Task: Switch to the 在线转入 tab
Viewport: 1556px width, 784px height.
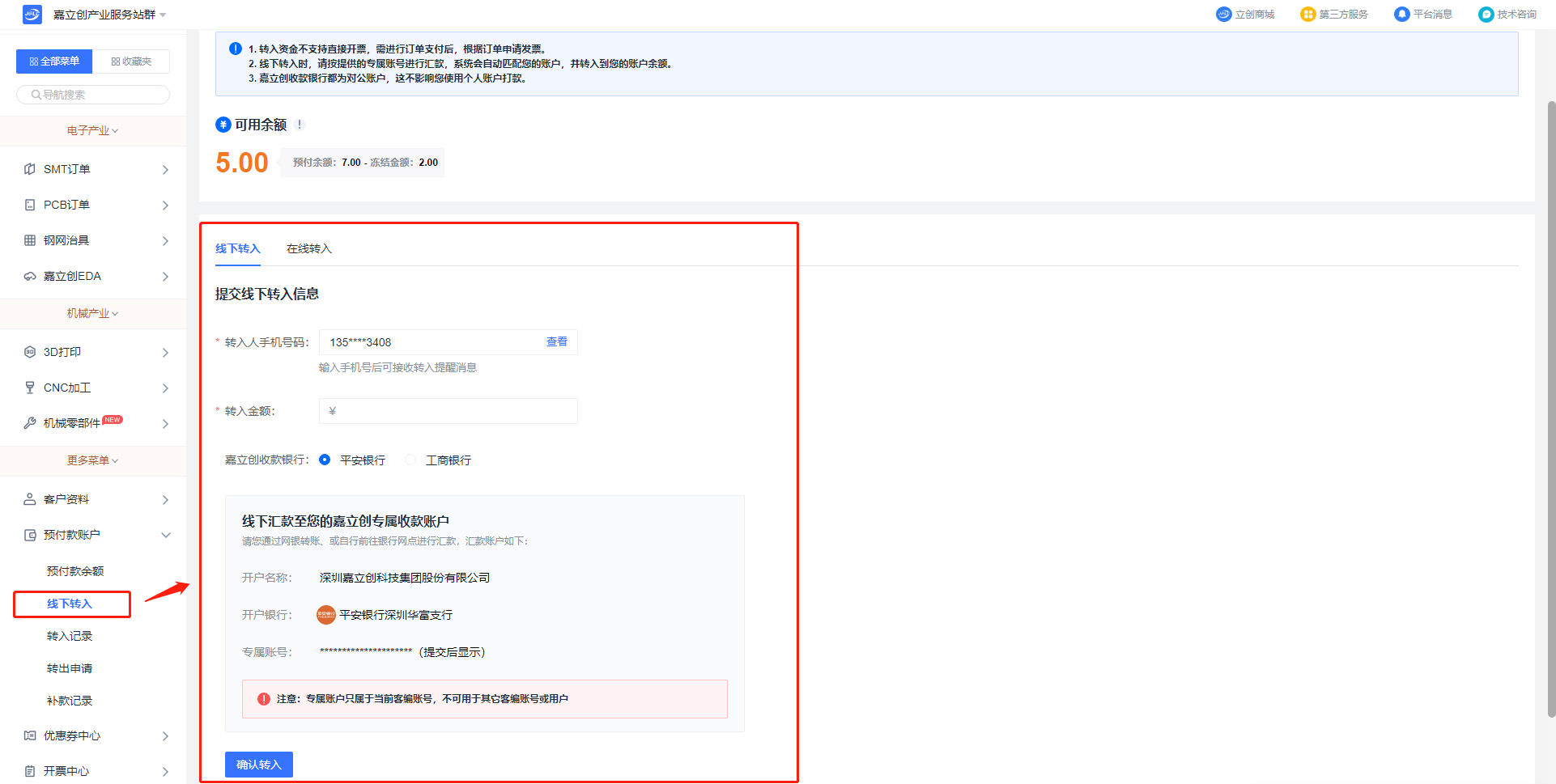Action: coord(308,248)
